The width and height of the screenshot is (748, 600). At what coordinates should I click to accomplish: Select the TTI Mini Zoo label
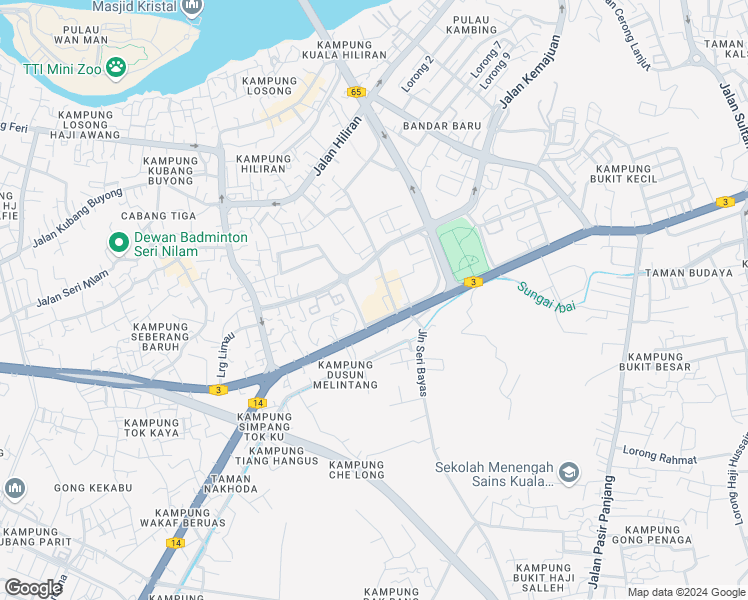pos(62,69)
